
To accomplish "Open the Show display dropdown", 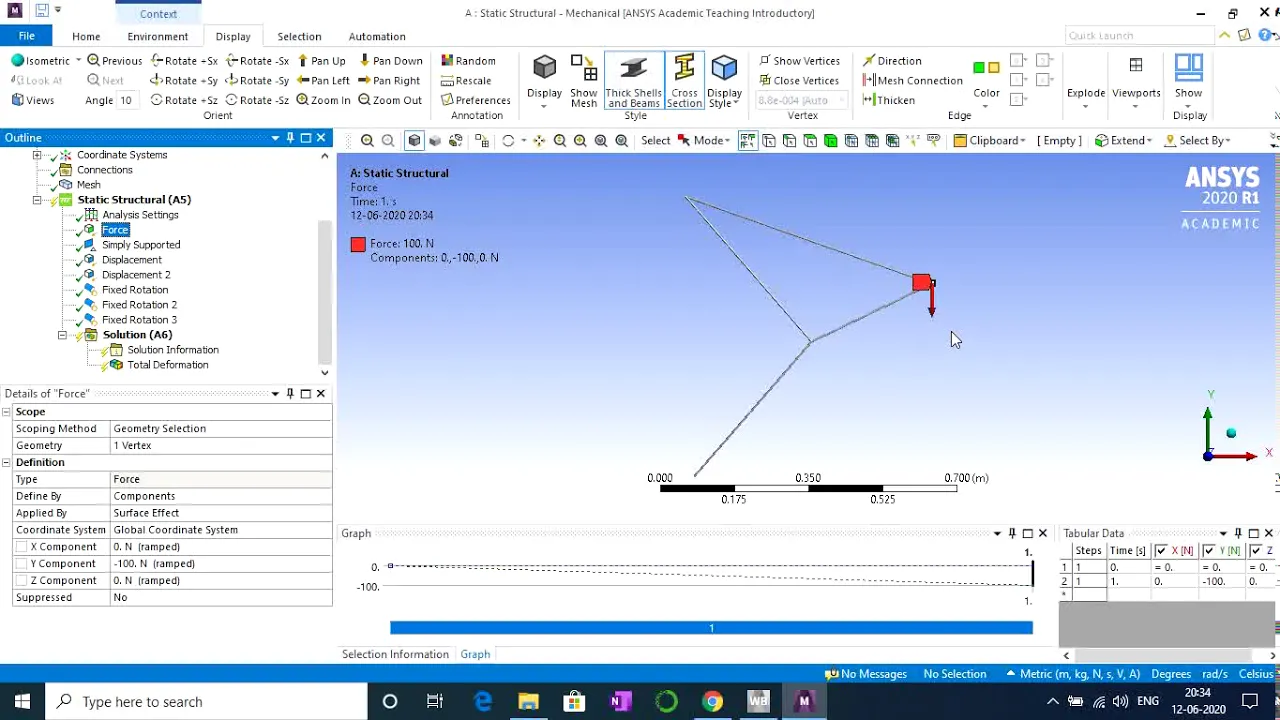I will coord(1188,79).
